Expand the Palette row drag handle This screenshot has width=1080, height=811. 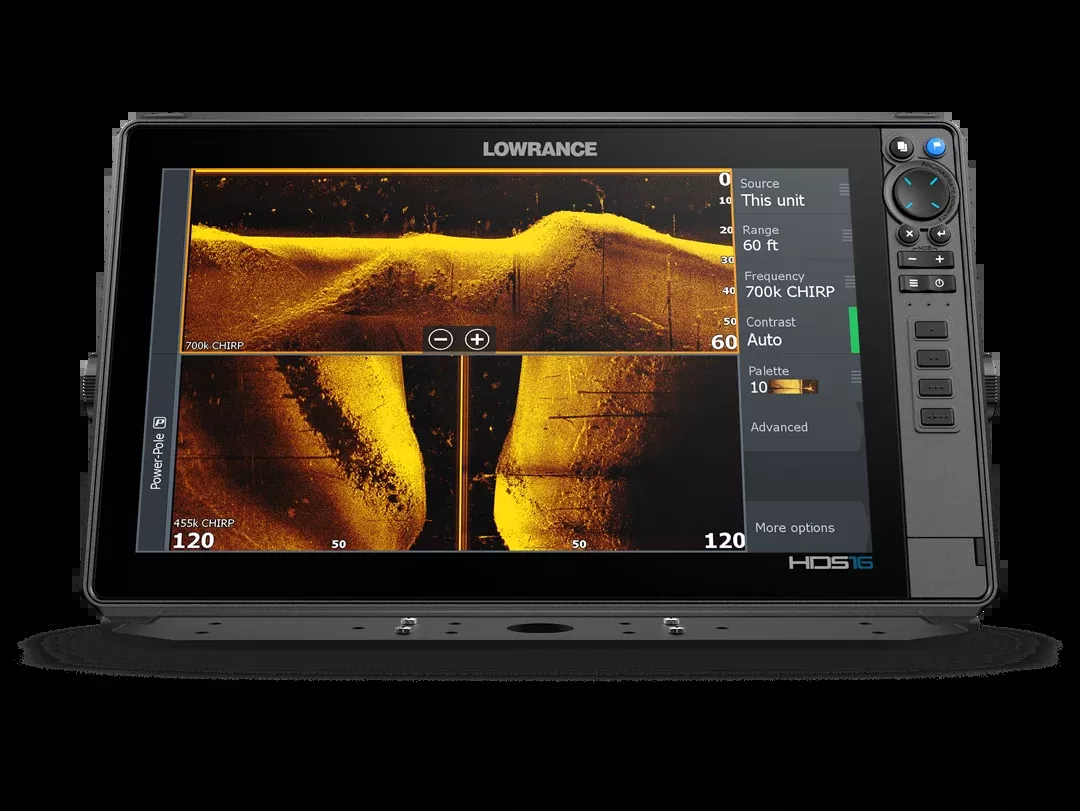click(855, 376)
